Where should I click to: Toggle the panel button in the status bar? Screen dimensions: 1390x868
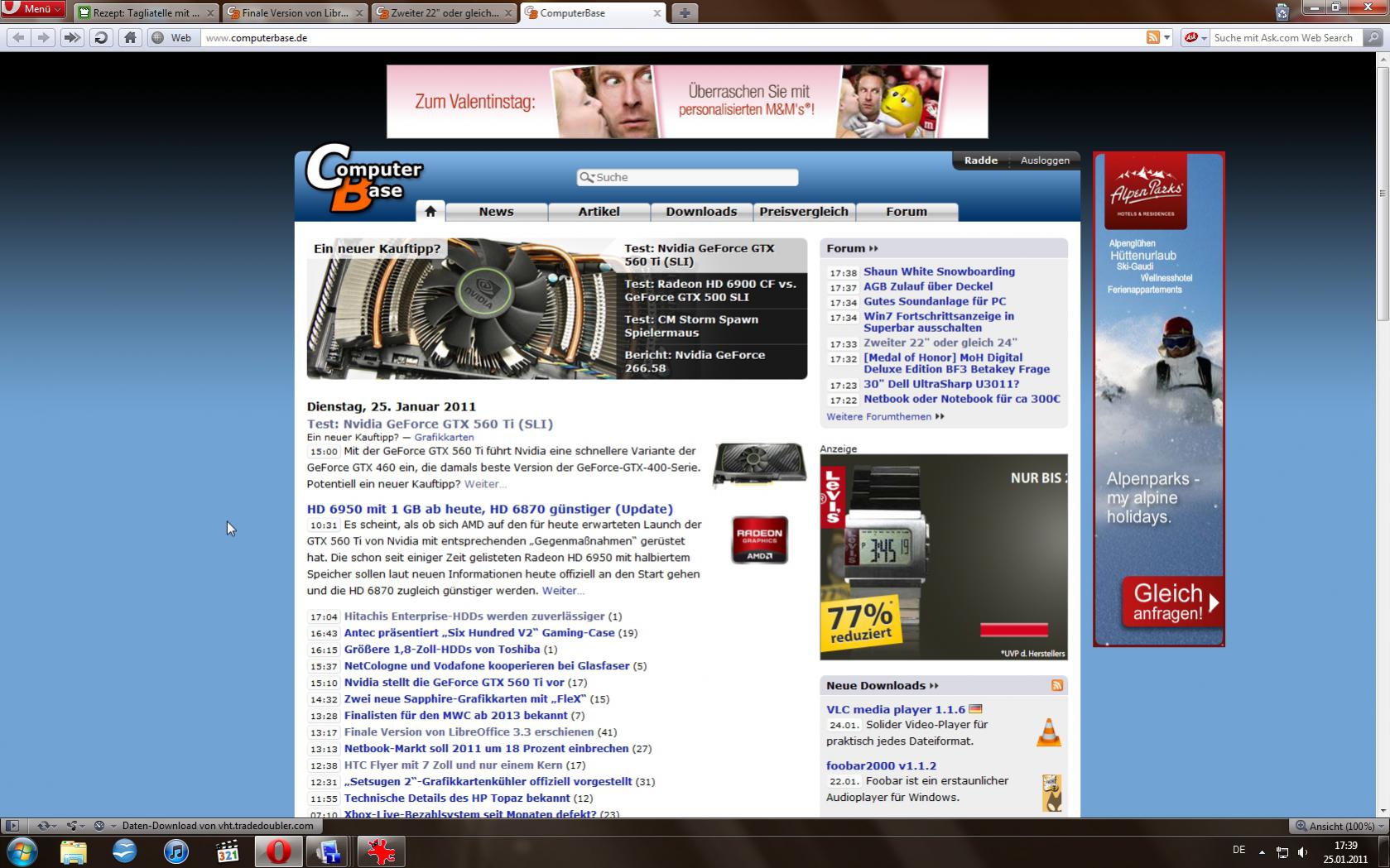coord(12,825)
